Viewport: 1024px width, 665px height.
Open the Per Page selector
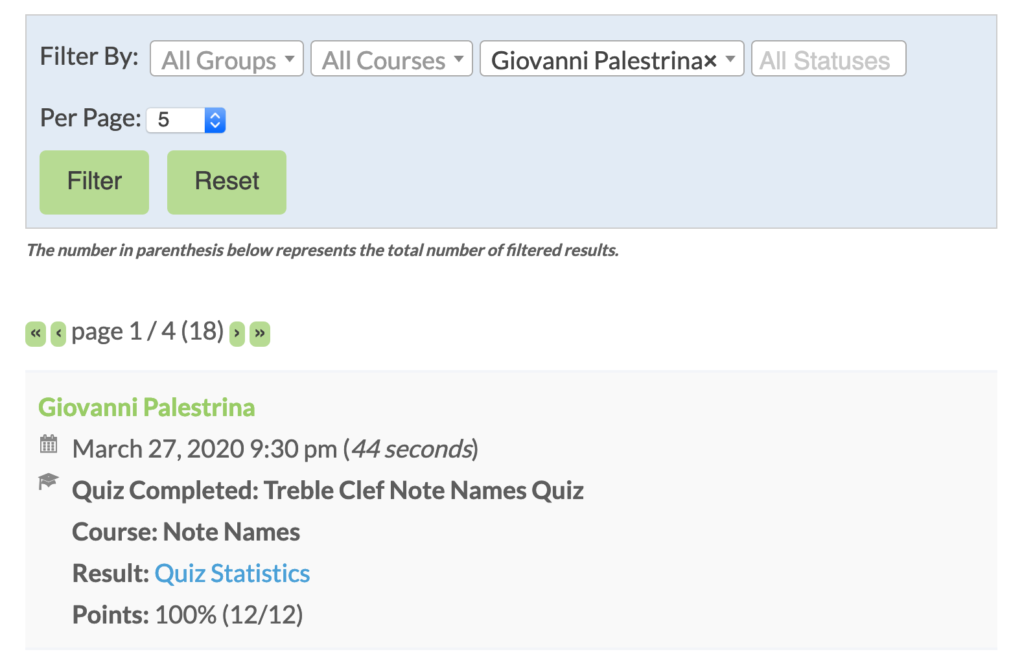186,120
